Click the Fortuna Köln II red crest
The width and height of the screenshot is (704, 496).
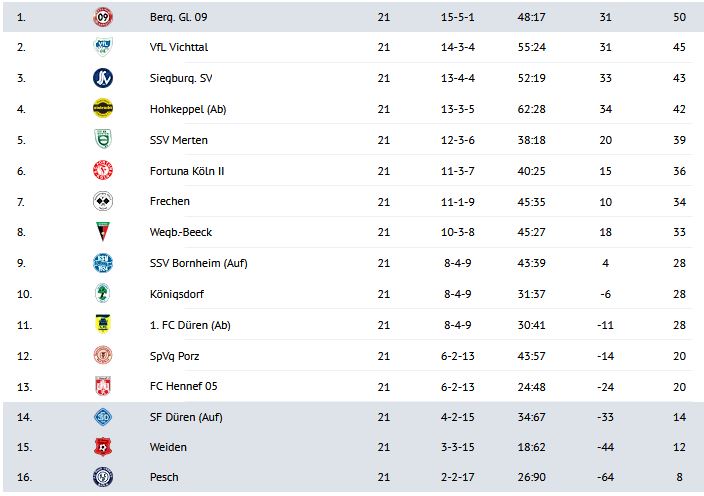[102, 171]
